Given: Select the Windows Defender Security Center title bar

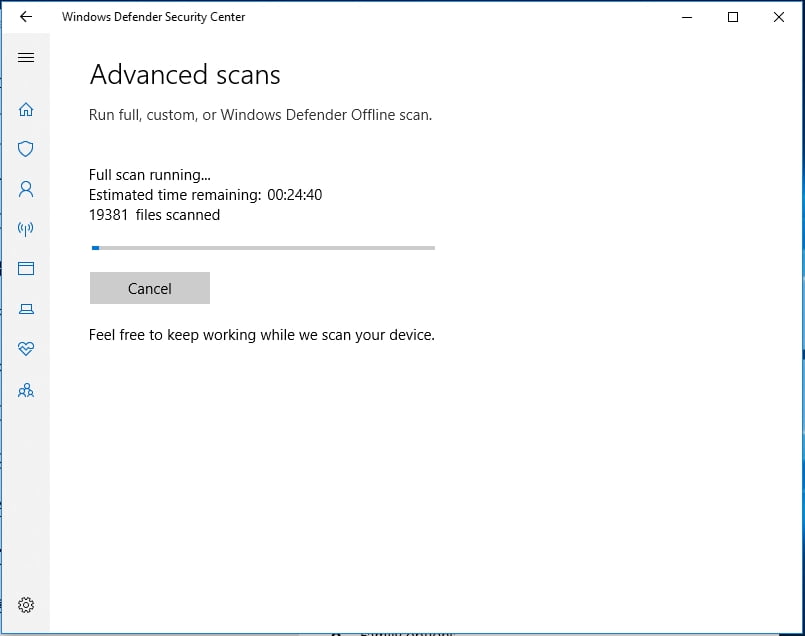Looking at the screenshot, I should tap(153, 17).
